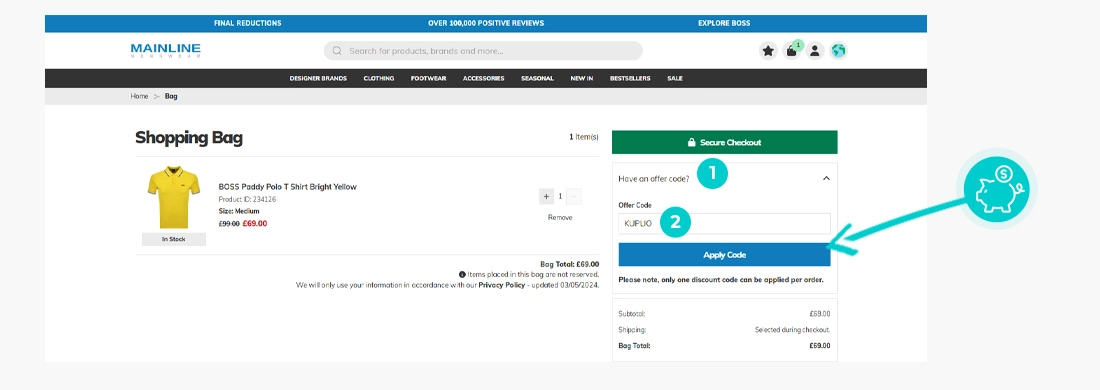
Task: Open the Accessories menu
Action: point(483,79)
